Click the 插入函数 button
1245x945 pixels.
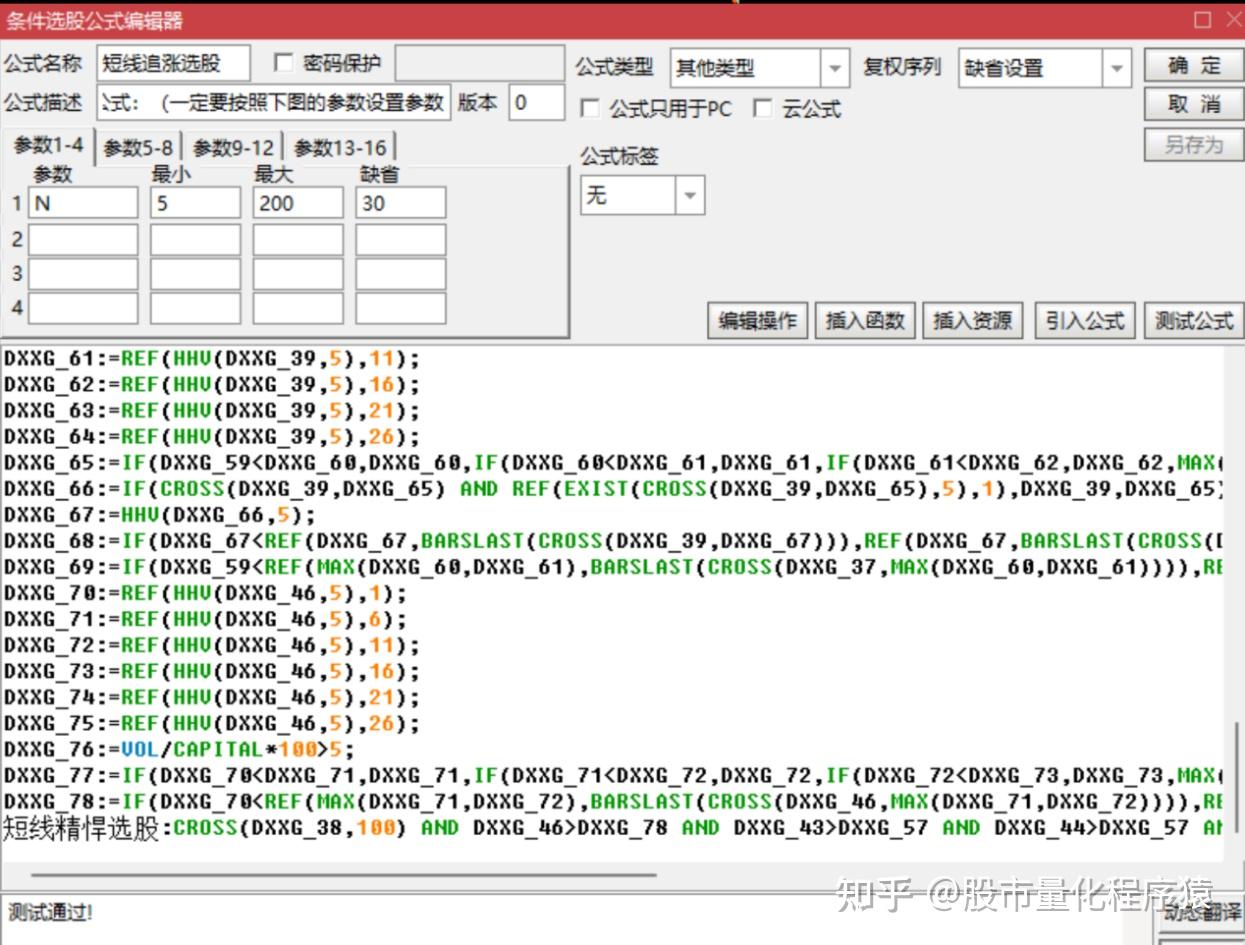pyautogui.click(x=865, y=320)
